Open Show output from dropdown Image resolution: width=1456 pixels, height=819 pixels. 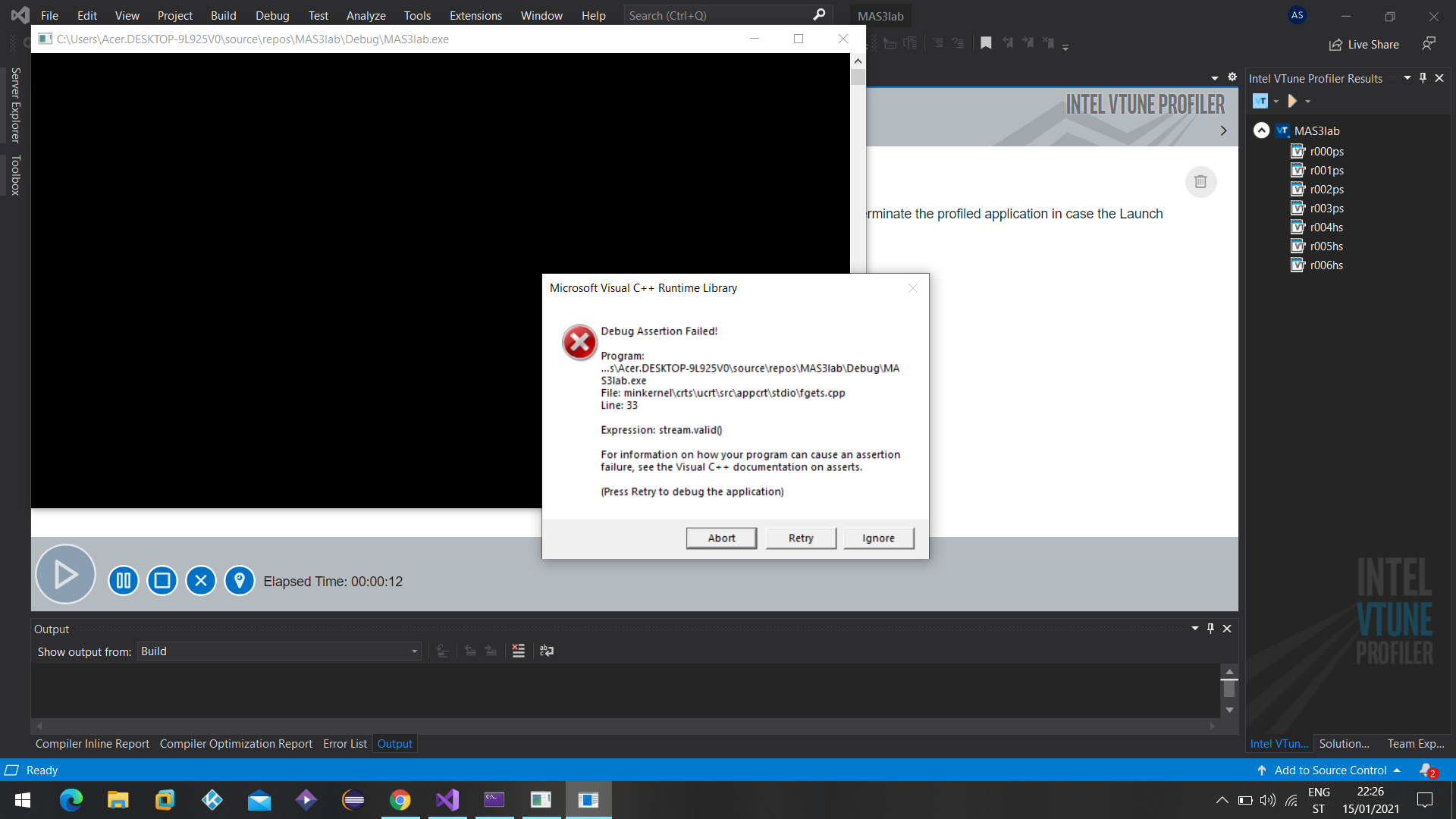pyautogui.click(x=278, y=651)
